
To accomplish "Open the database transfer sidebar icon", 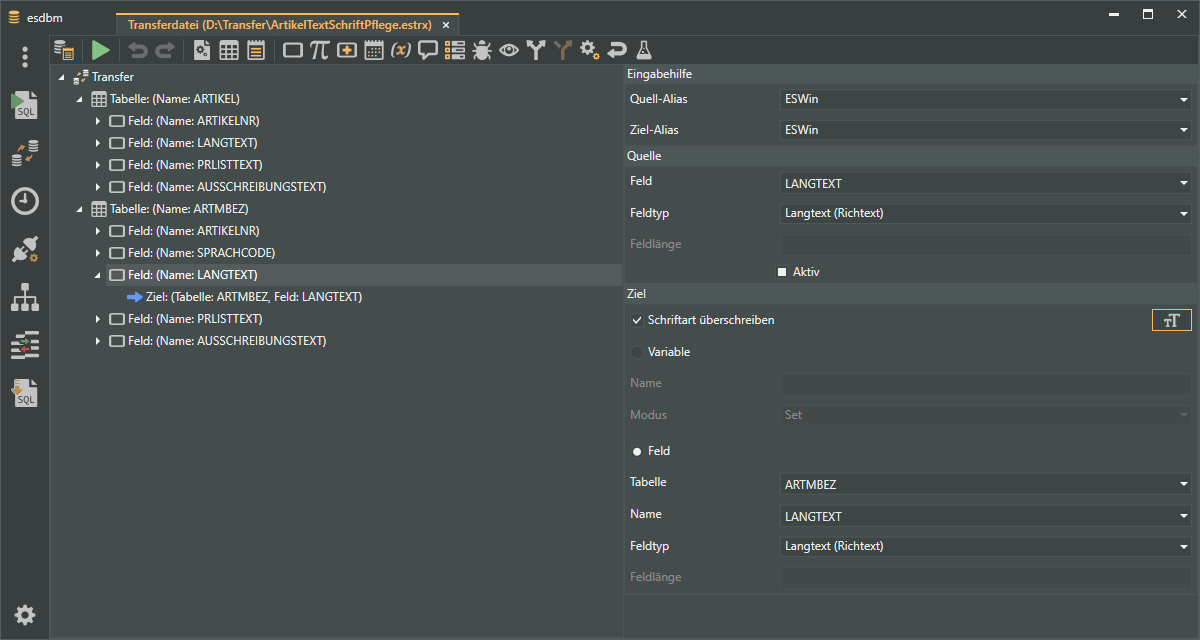I will (x=25, y=153).
